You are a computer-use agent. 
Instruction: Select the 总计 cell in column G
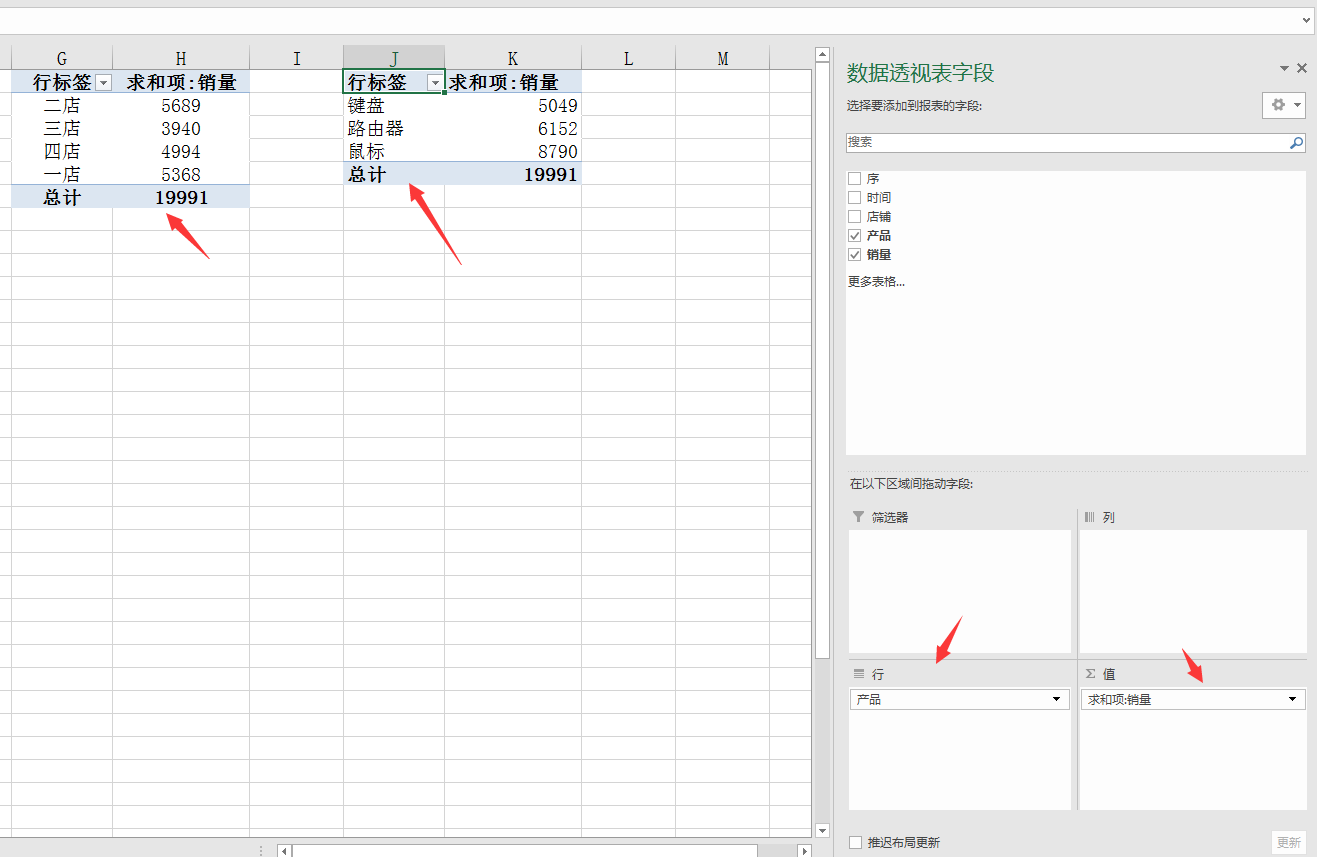(x=62, y=197)
